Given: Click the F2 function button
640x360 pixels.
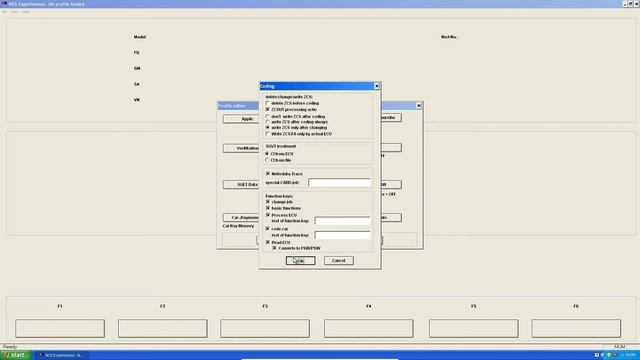Looking at the screenshot, I should click(x=163, y=329).
